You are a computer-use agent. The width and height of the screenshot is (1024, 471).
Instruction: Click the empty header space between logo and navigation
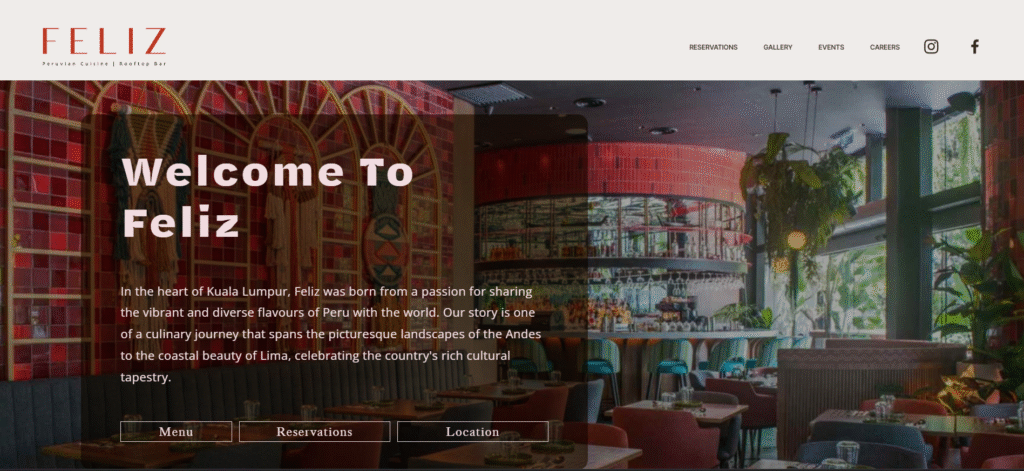[x=424, y=41]
